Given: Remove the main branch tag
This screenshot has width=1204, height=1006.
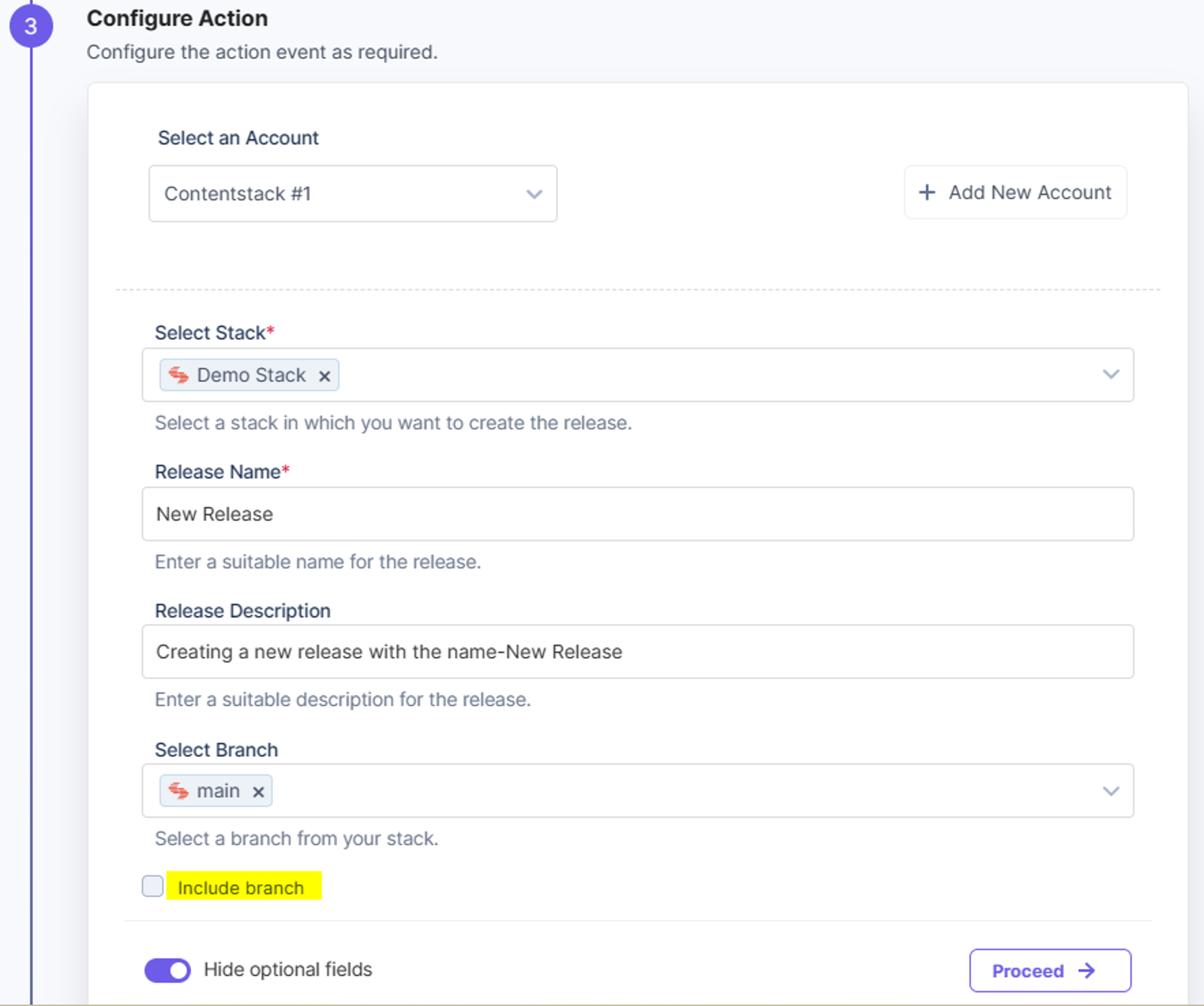Looking at the screenshot, I should pos(259,792).
